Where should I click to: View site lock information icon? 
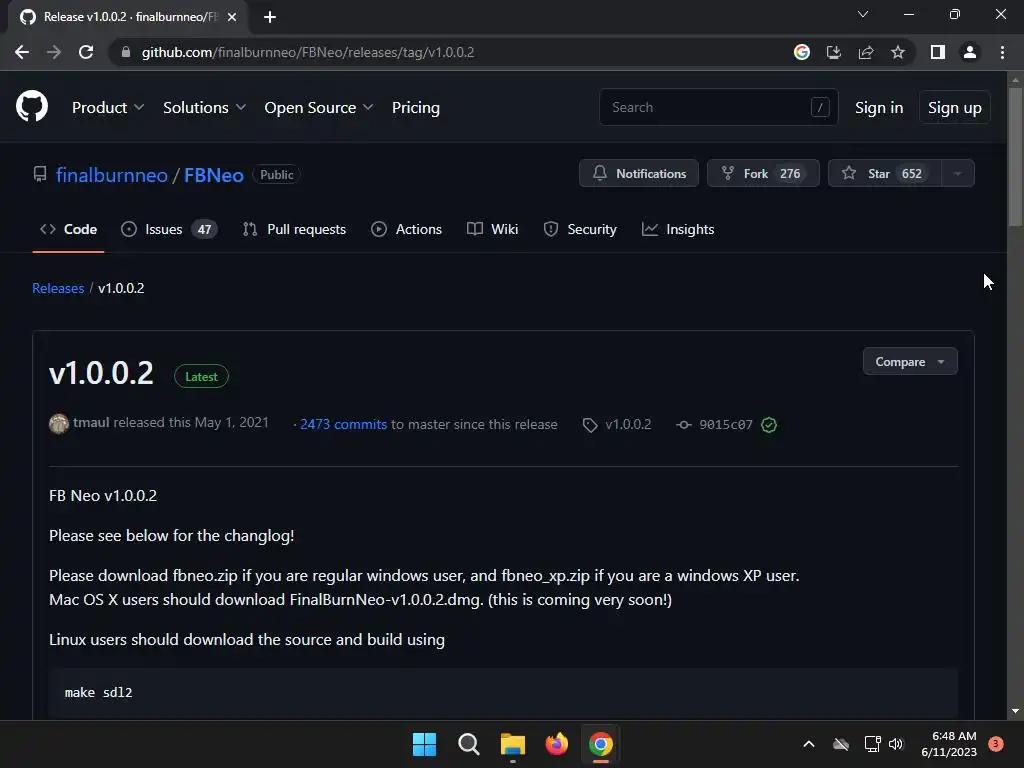[x=126, y=52]
